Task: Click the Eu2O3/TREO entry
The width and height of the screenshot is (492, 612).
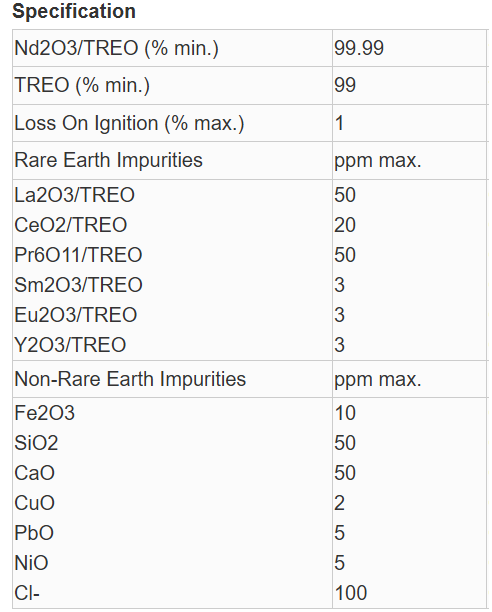Action: coord(76,315)
